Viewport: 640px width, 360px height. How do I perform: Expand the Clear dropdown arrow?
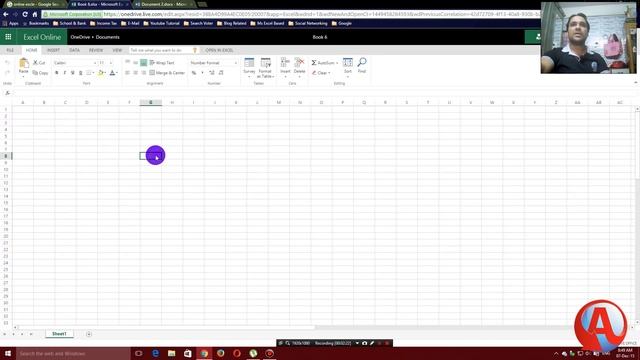tap(329, 73)
